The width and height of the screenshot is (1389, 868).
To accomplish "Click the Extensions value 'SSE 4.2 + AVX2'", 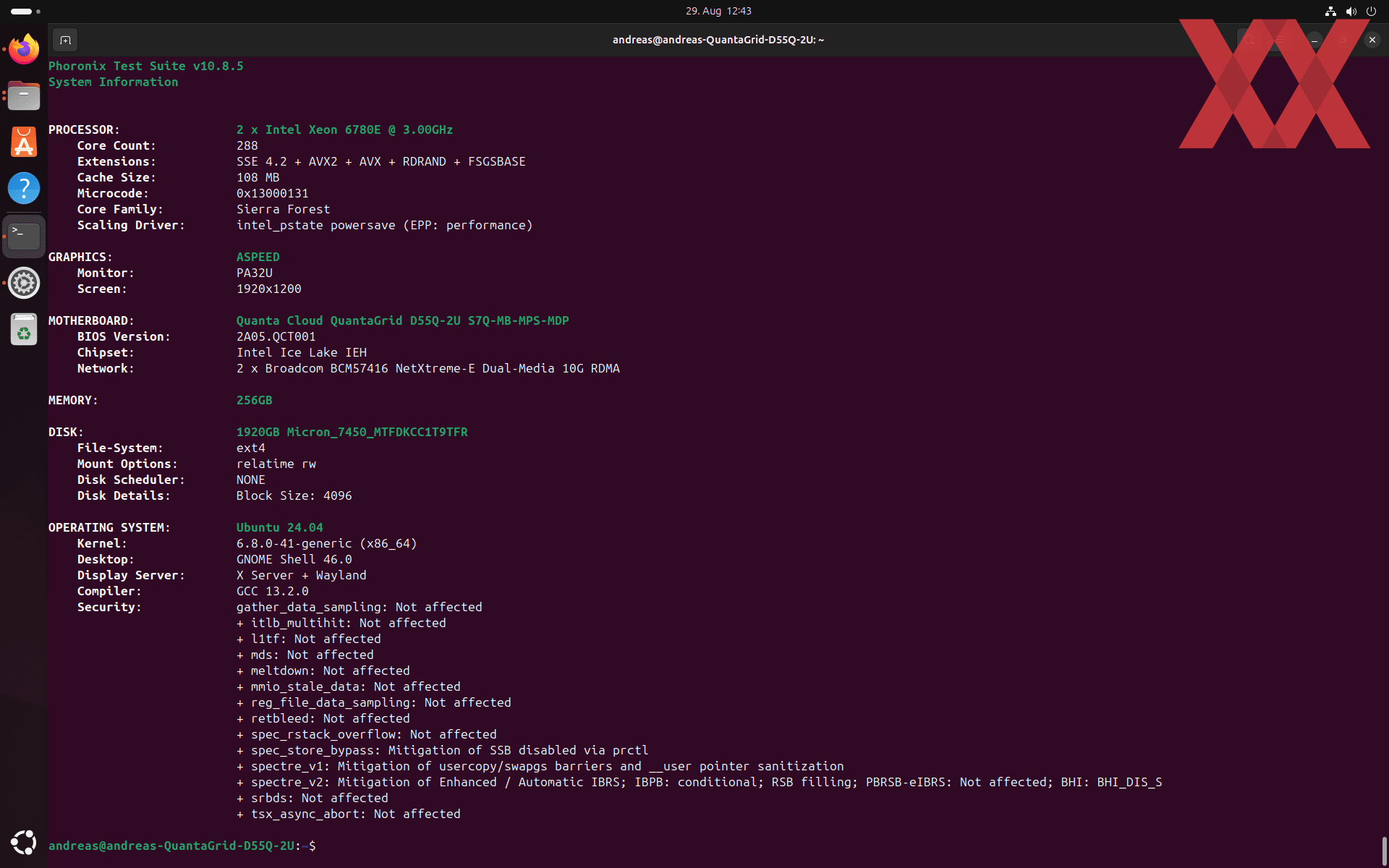I will (287, 161).
